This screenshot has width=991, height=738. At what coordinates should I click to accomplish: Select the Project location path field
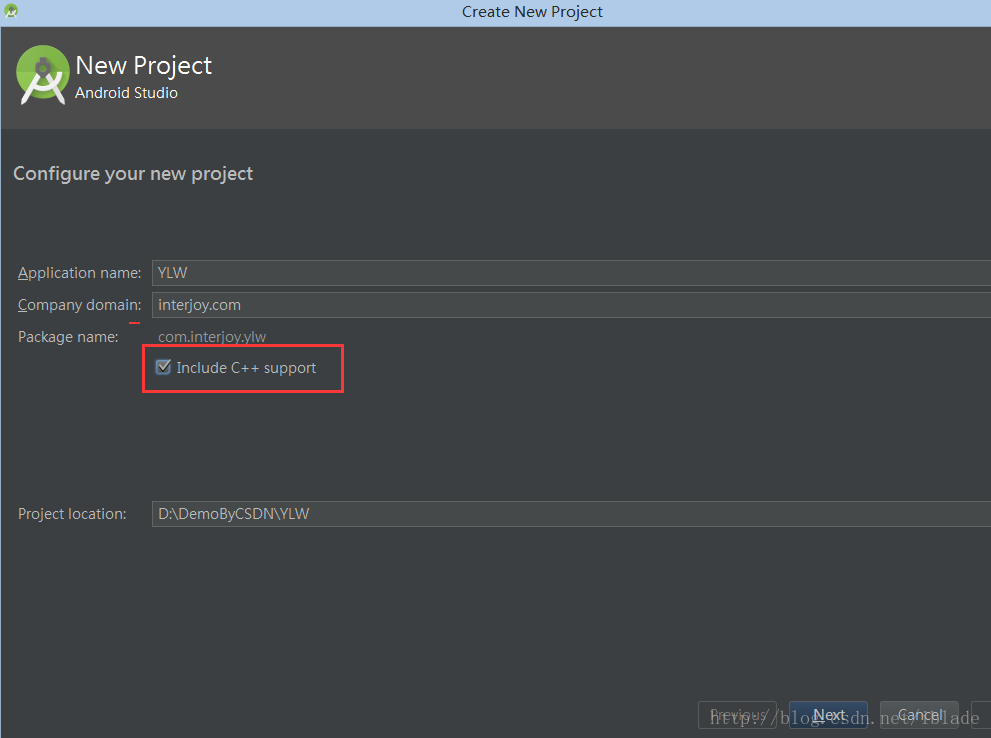coord(570,514)
